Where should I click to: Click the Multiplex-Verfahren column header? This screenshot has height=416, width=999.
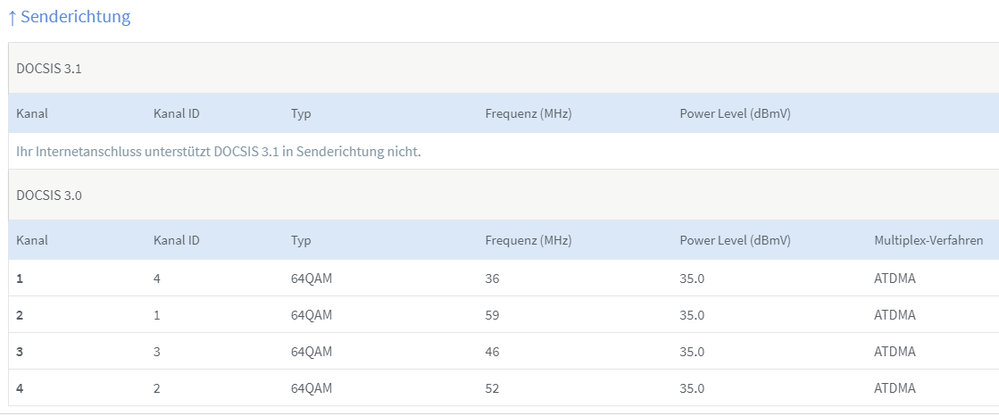pos(928,241)
